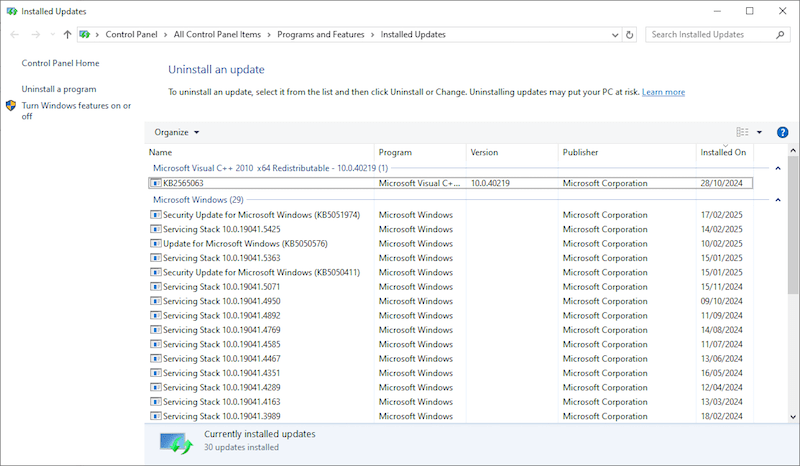Select Servicing Stack 10.0.19041.4351
This screenshot has width=800, height=466.
451,373
